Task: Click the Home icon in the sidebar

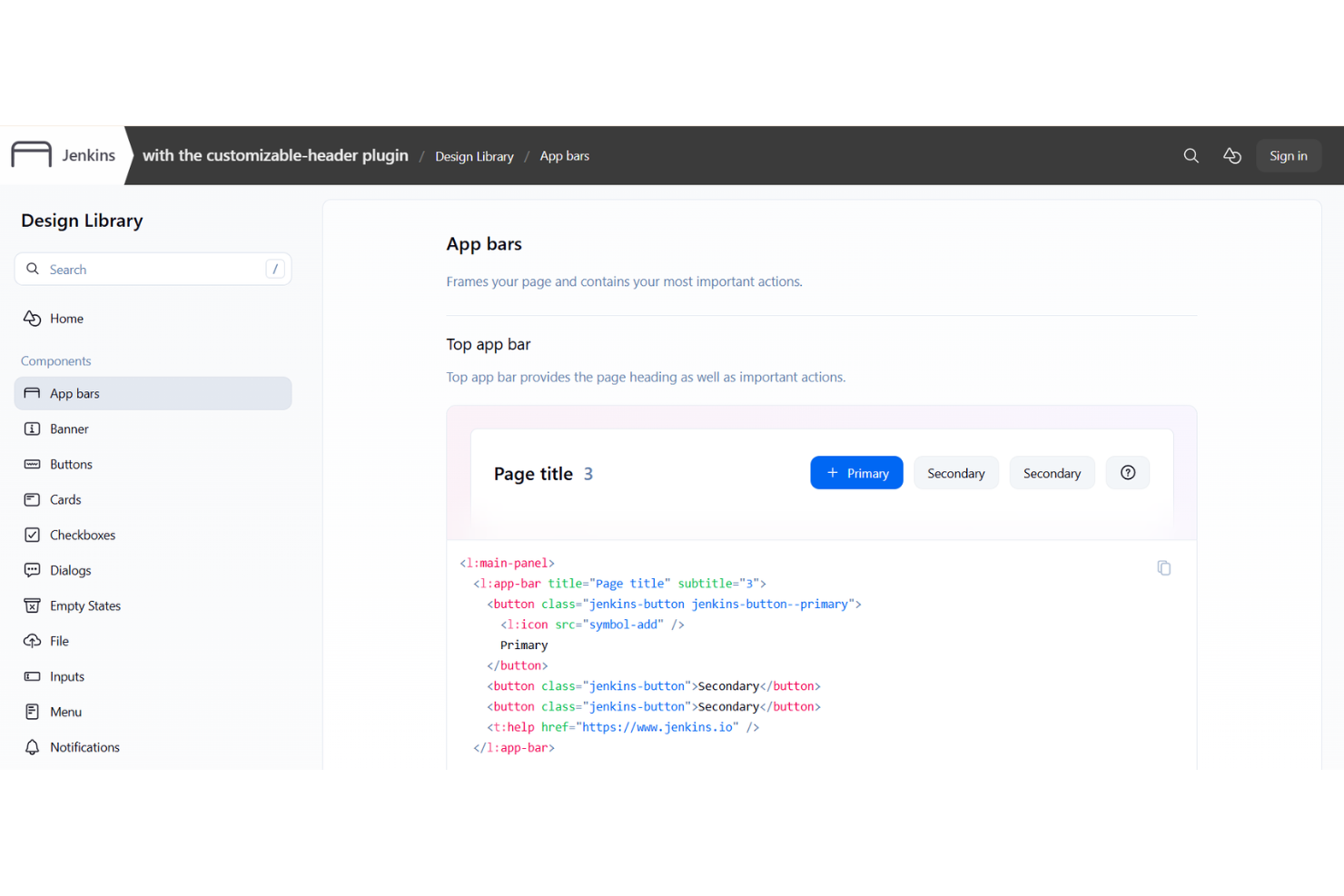Action: coord(33,318)
